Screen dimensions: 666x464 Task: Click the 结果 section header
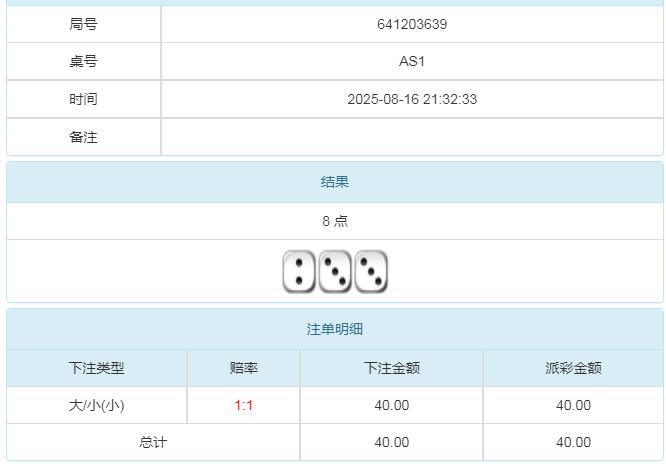(334, 182)
